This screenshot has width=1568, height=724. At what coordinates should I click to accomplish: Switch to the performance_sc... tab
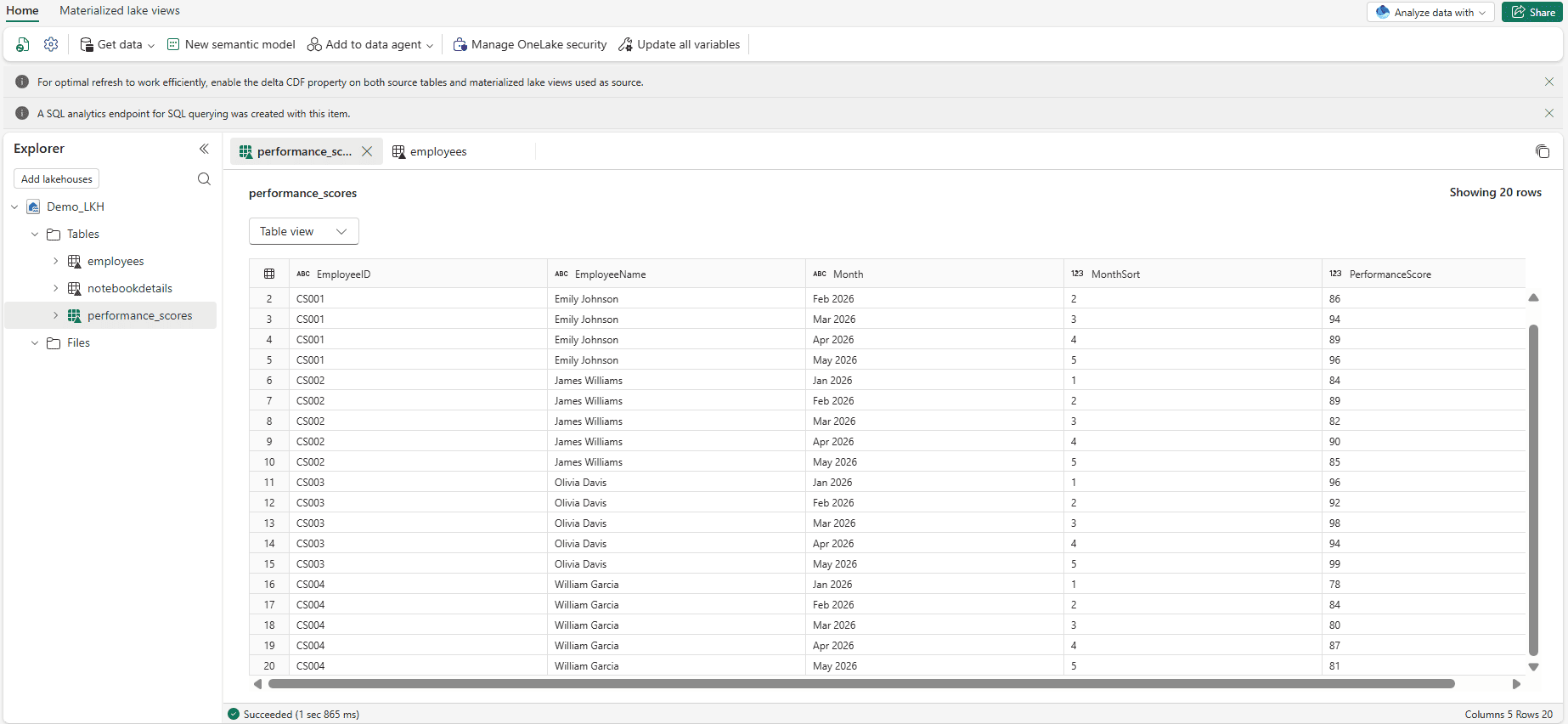(x=304, y=151)
